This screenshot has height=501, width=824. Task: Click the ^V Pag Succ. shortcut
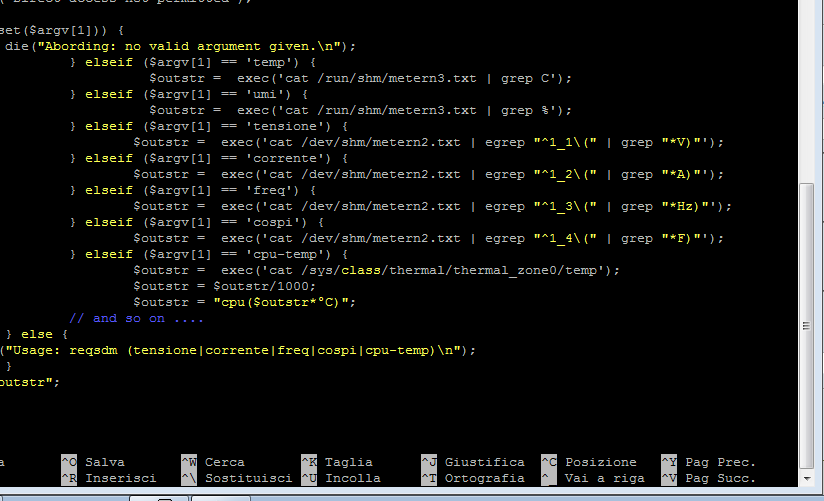click(708, 478)
